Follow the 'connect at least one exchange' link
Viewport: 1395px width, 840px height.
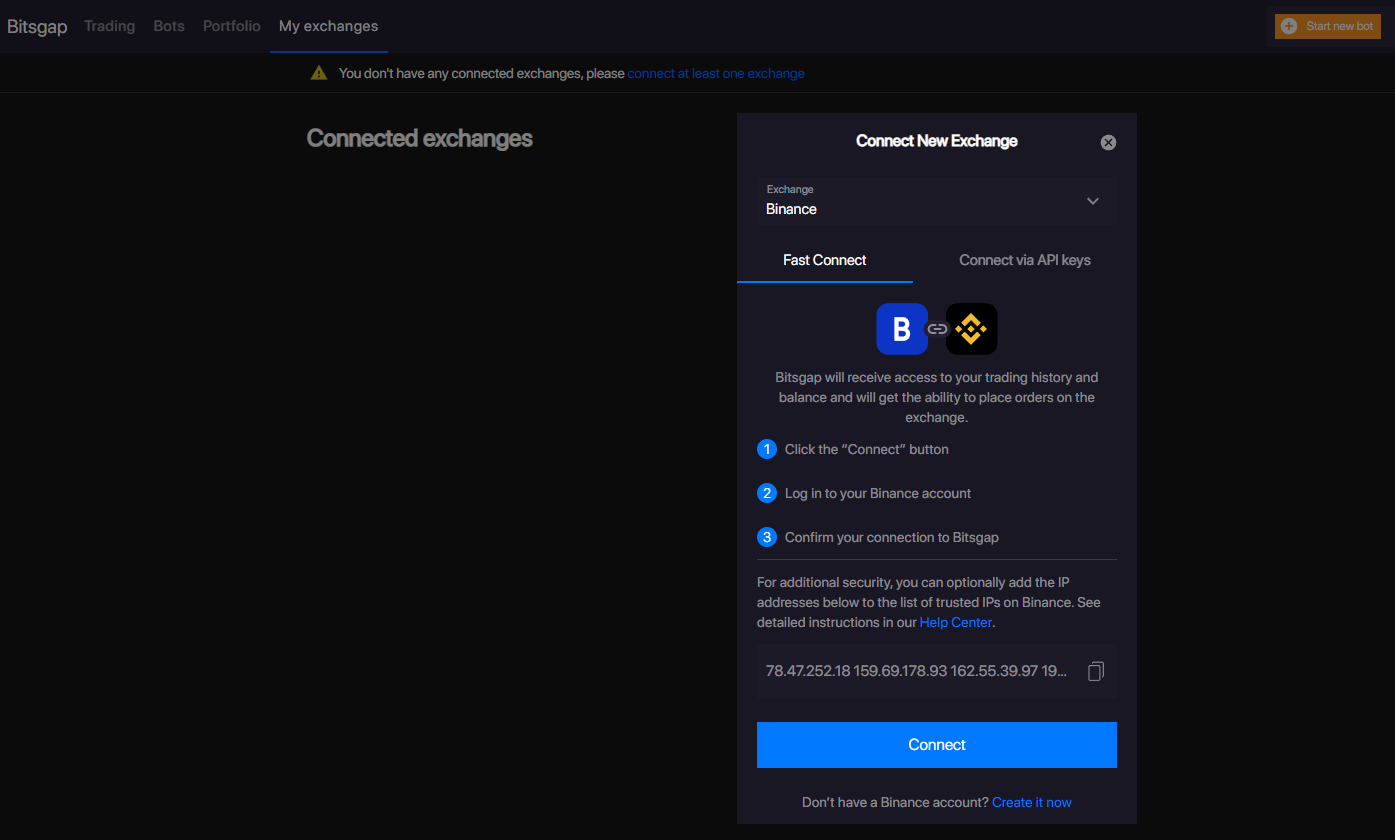(716, 73)
